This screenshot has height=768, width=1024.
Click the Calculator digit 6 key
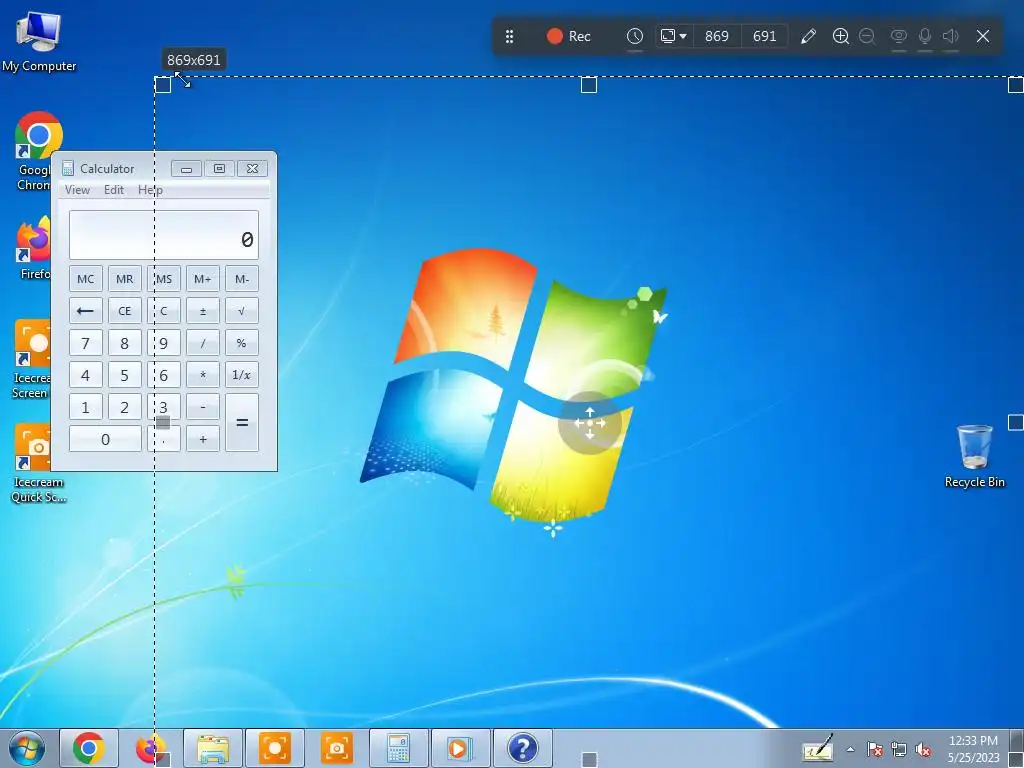(x=164, y=375)
